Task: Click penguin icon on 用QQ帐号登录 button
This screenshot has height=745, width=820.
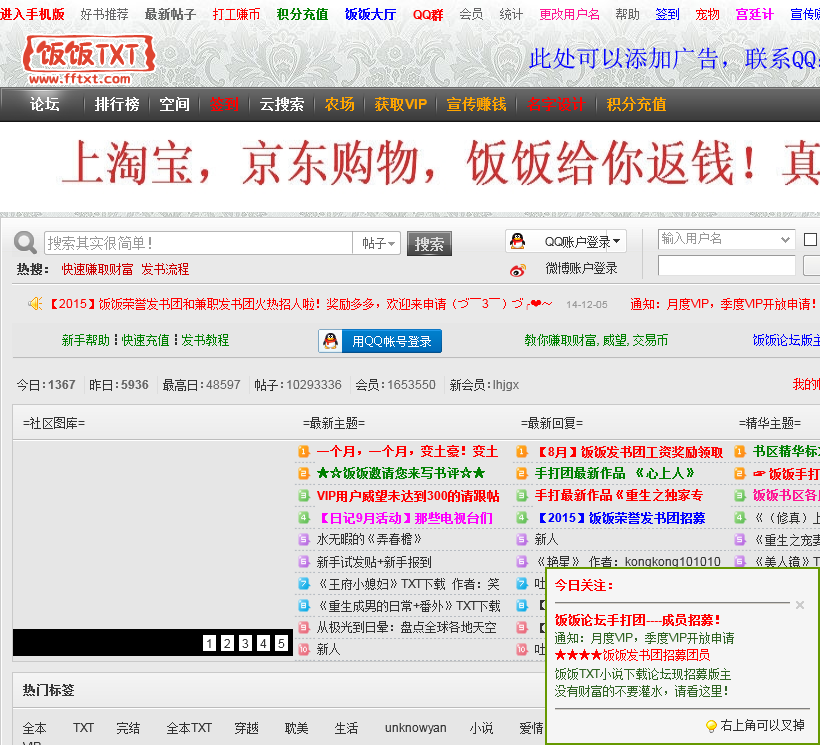Action: pos(330,341)
